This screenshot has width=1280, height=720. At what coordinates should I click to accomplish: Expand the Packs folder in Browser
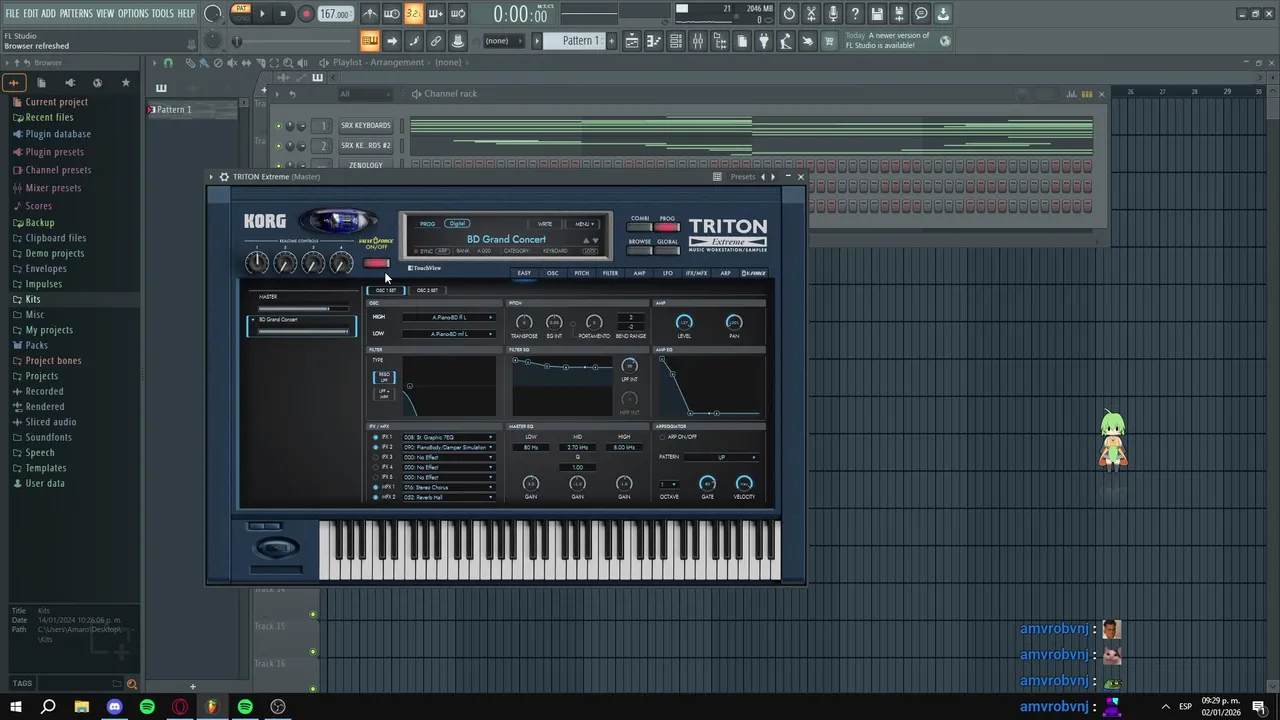click(36, 345)
